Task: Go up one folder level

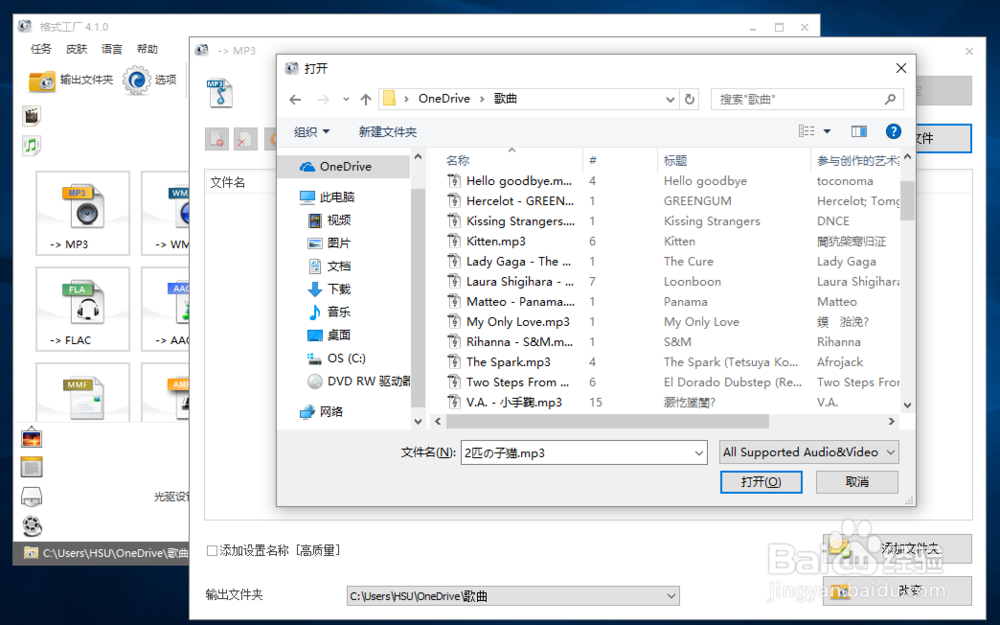Action: (365, 99)
